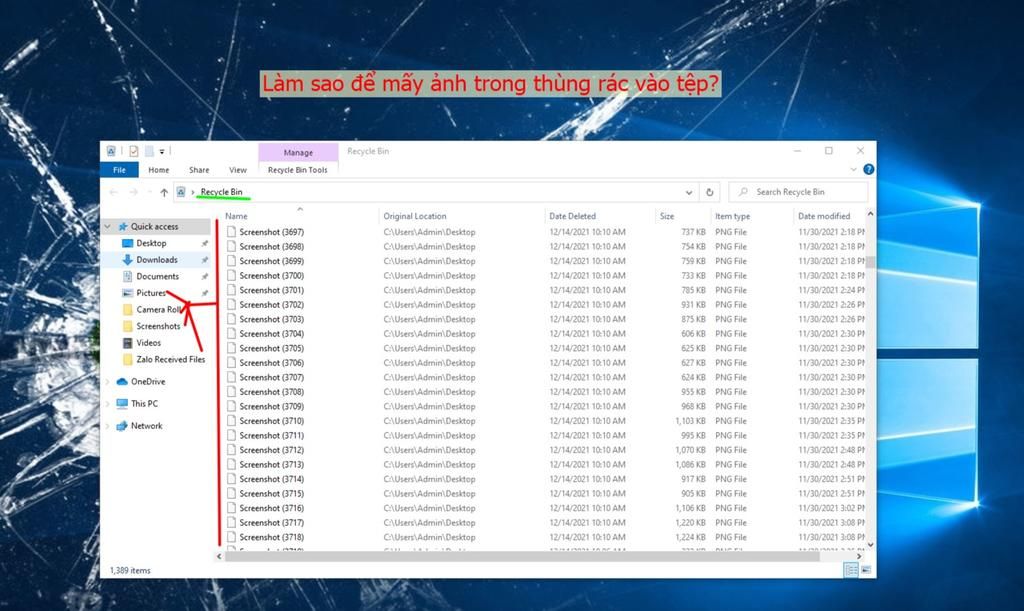The width and height of the screenshot is (1024, 611).
Task: Open Pictures in the navigation pane
Action: 151,293
